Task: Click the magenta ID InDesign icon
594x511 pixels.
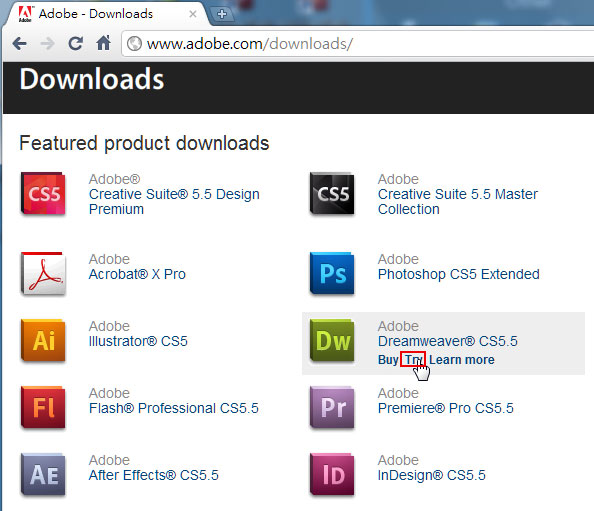Action: (332, 475)
